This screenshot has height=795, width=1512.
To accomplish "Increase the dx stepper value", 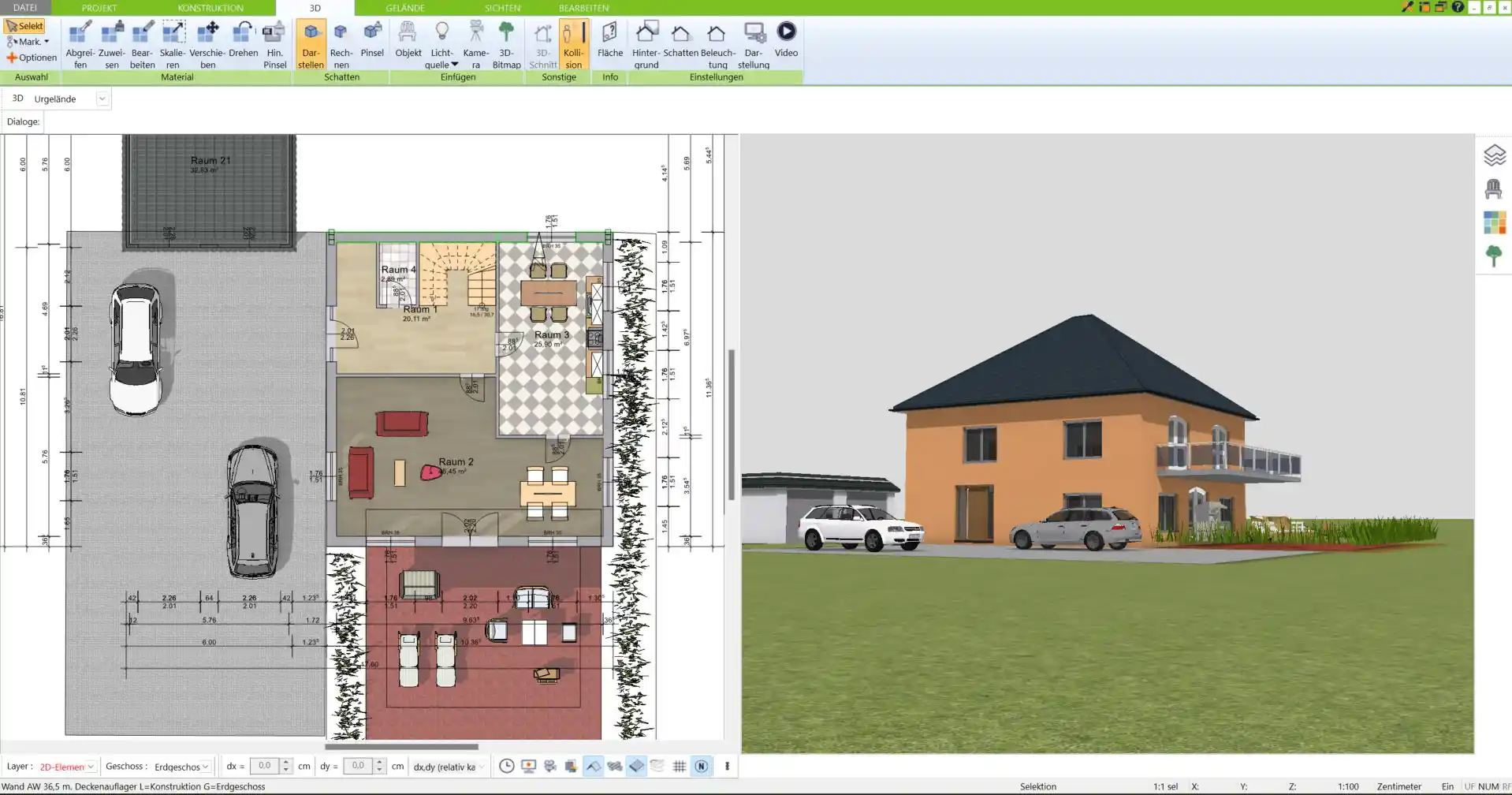I will 286,763.
